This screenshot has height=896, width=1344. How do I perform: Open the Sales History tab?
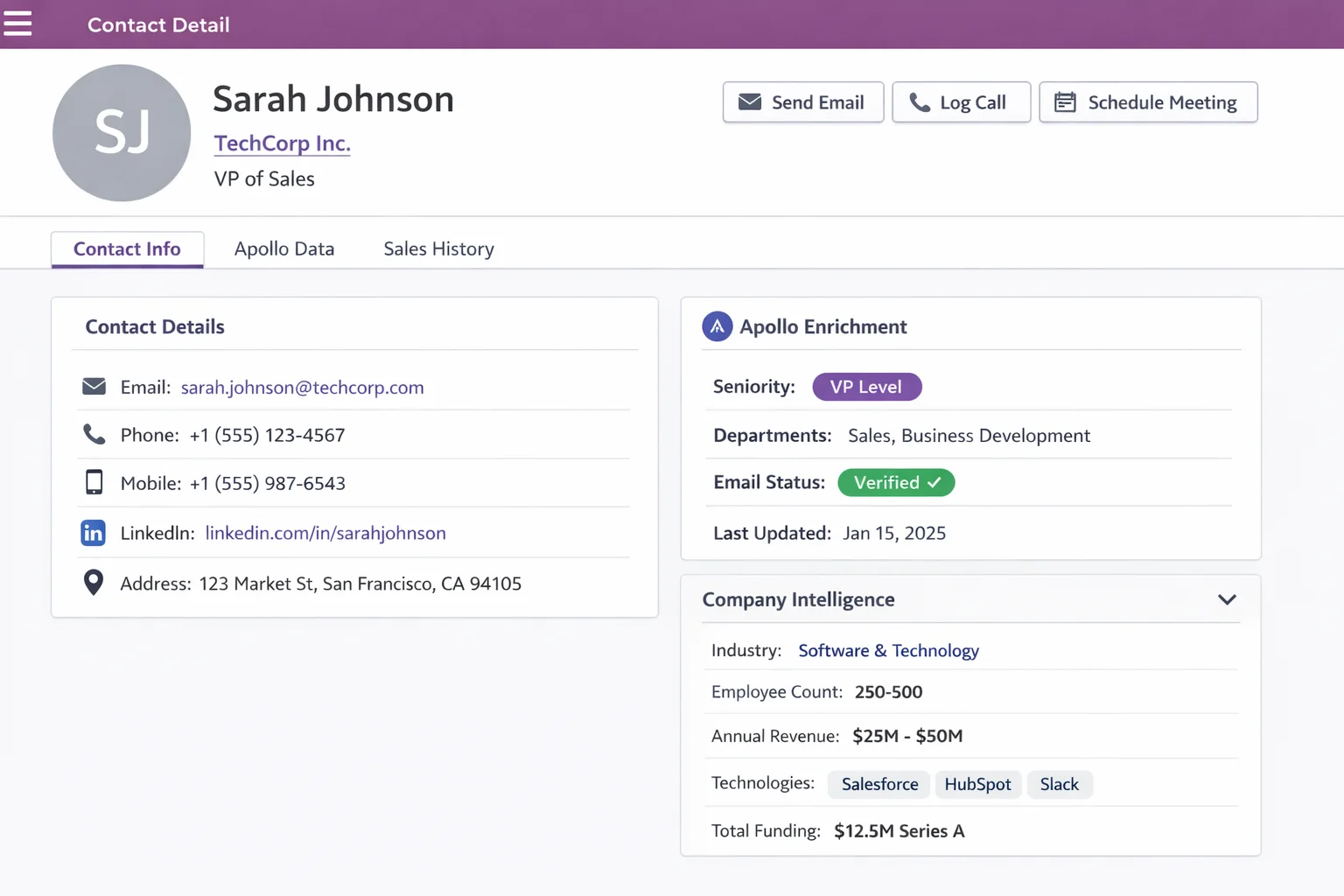(x=438, y=249)
